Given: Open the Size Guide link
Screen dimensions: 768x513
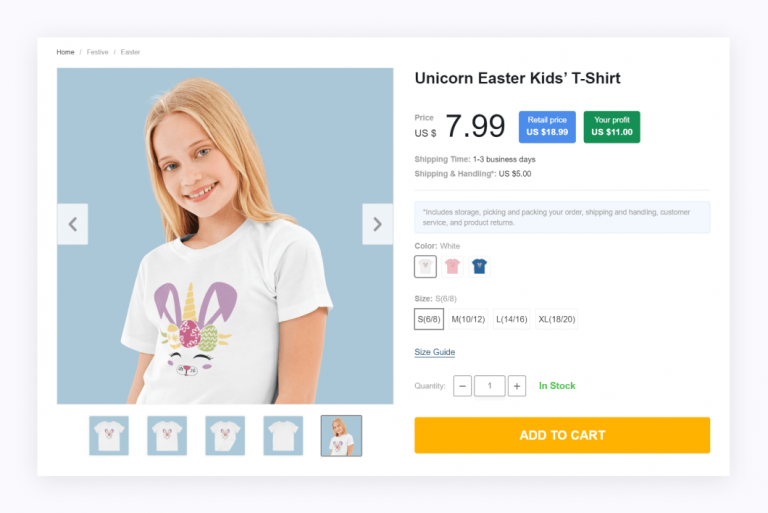Looking at the screenshot, I should (434, 352).
